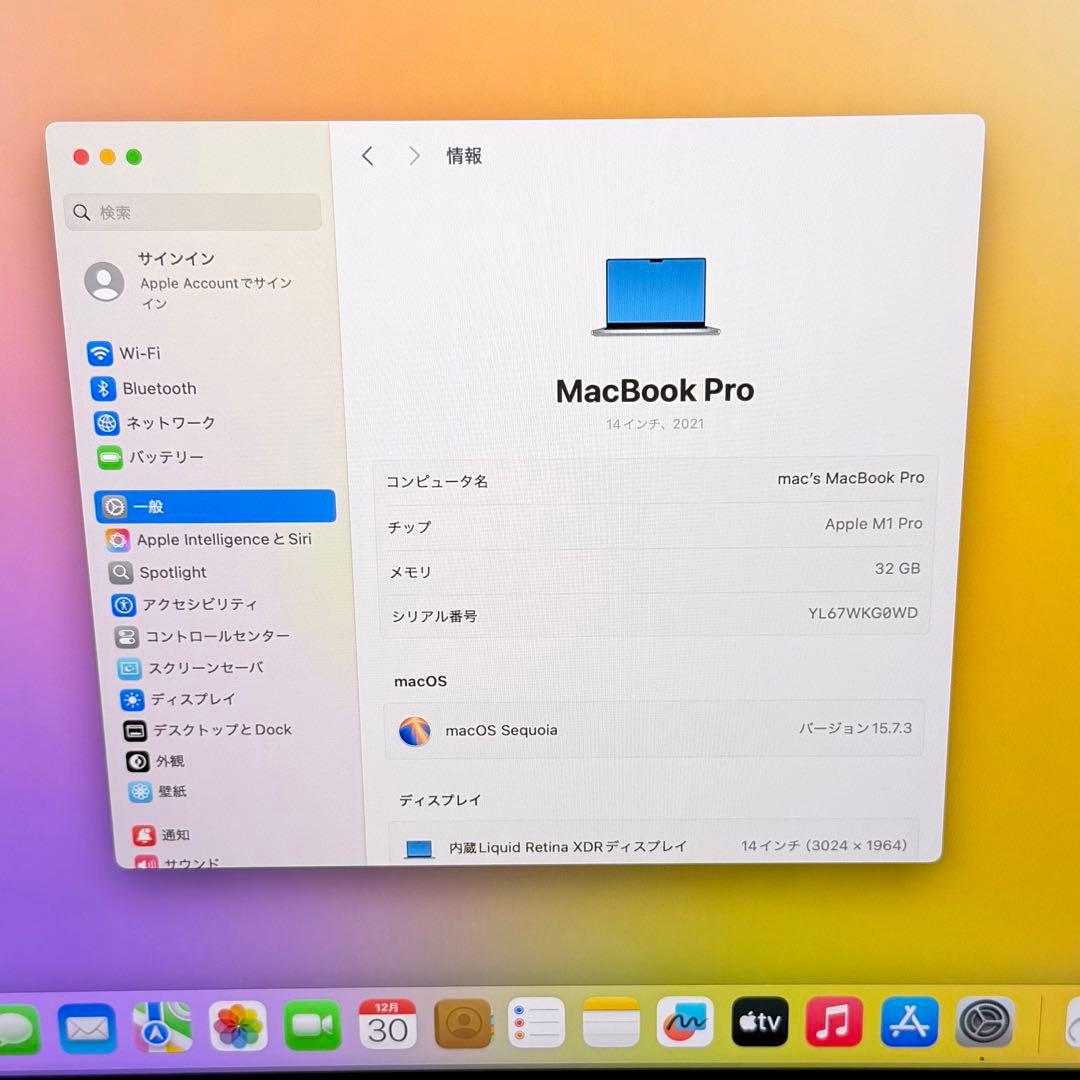The image size is (1080, 1080).
Task: Click the 情報 page title
Action: pyautogui.click(x=464, y=156)
